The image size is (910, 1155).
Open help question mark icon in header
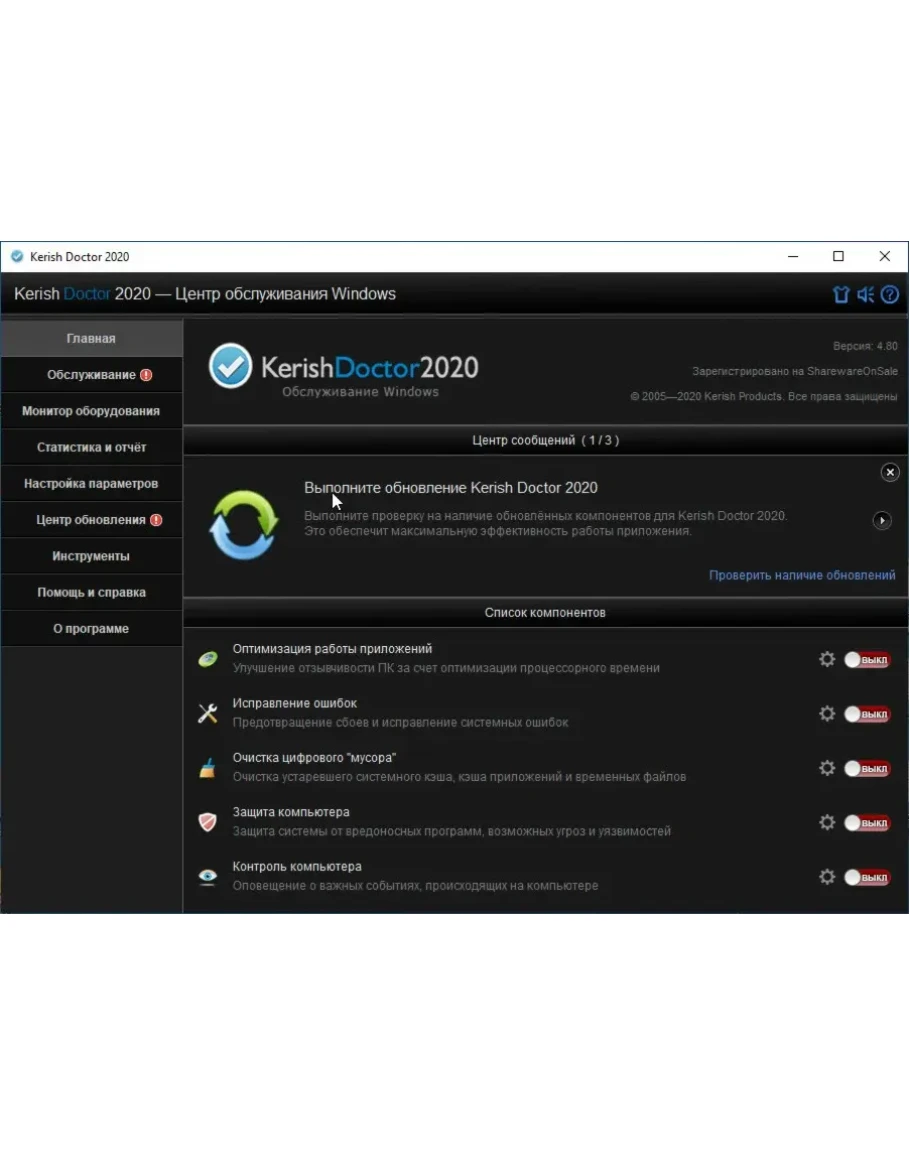889,295
